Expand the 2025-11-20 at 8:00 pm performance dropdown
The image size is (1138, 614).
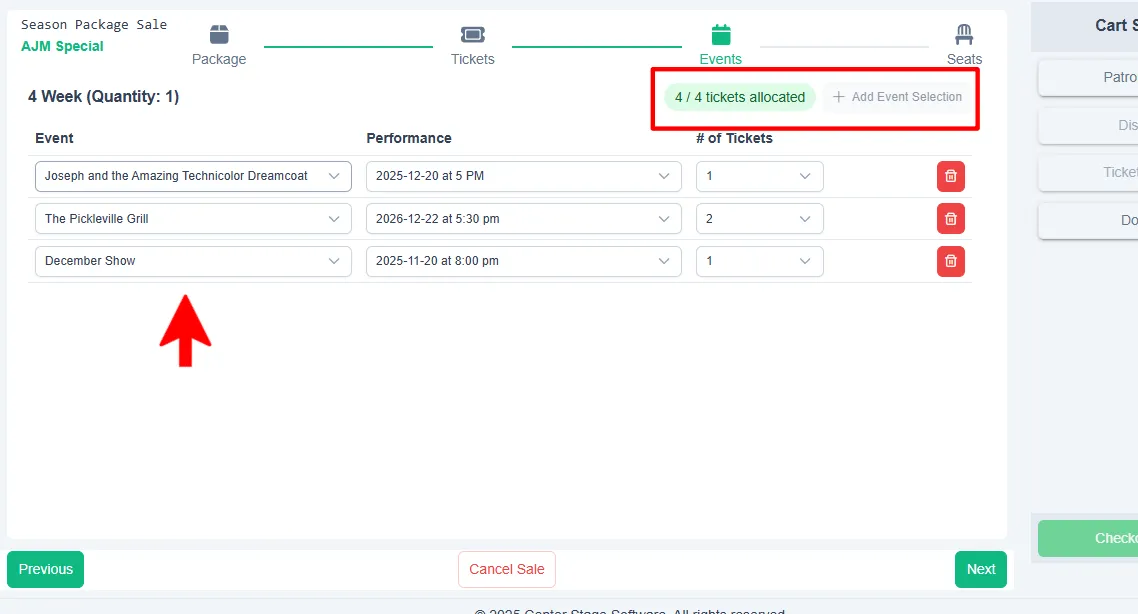[523, 261]
